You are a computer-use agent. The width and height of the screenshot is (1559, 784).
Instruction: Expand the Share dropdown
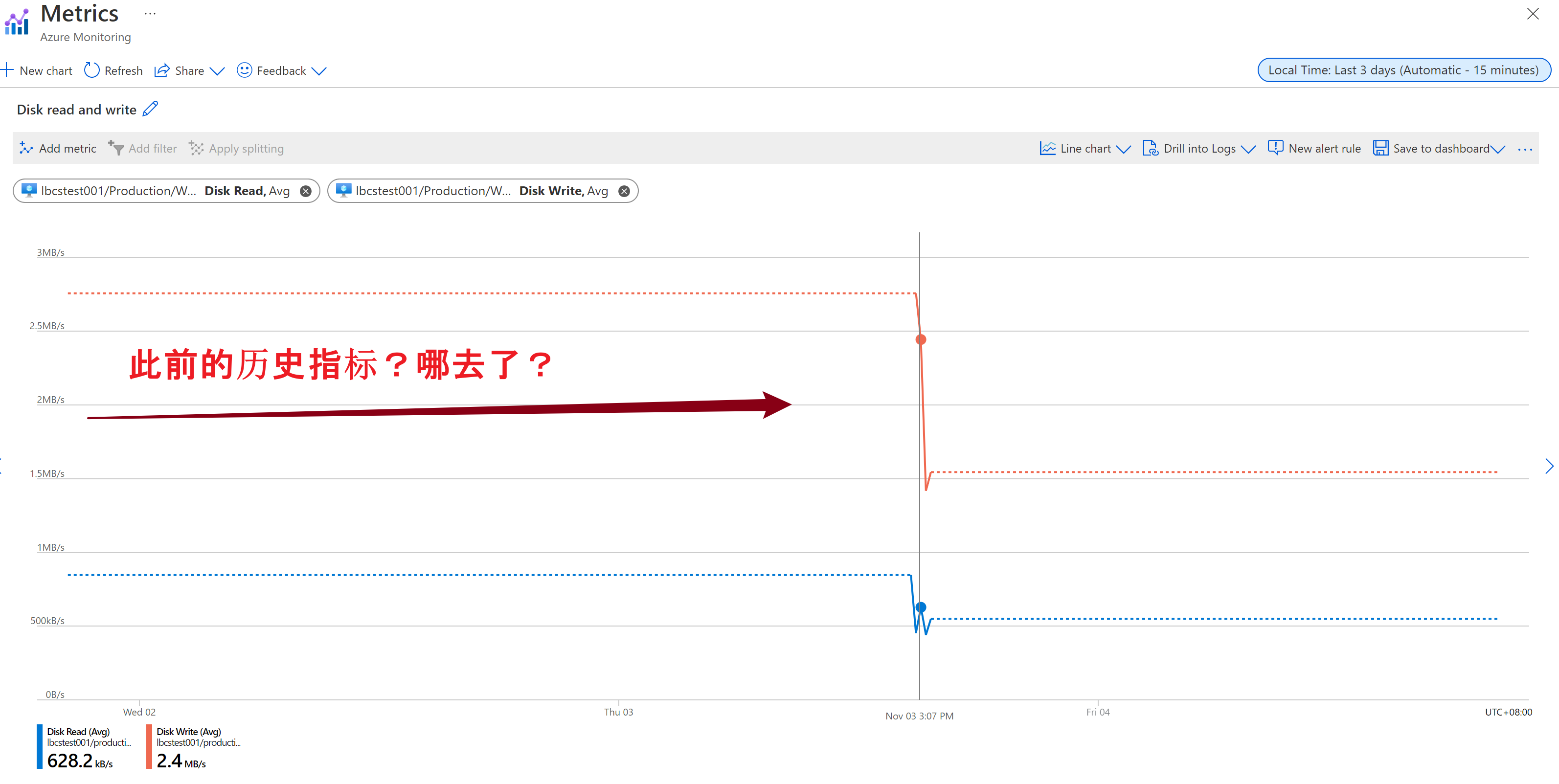coord(217,71)
